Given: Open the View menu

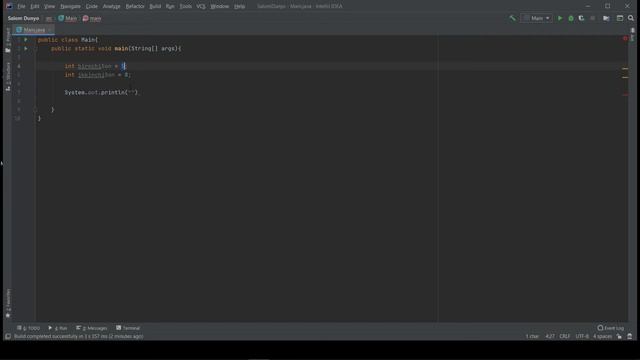Looking at the screenshot, I should pos(49,7).
